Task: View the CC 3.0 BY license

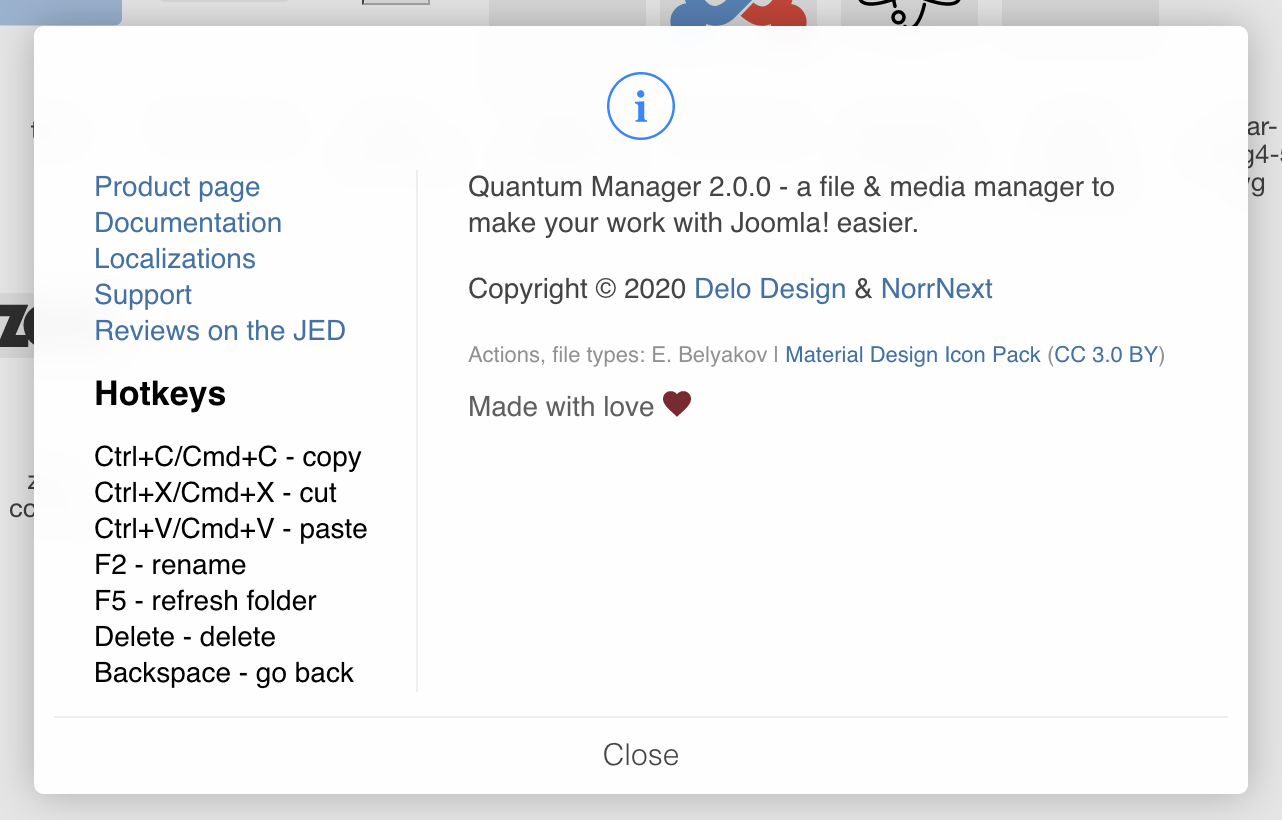Action: point(1105,355)
